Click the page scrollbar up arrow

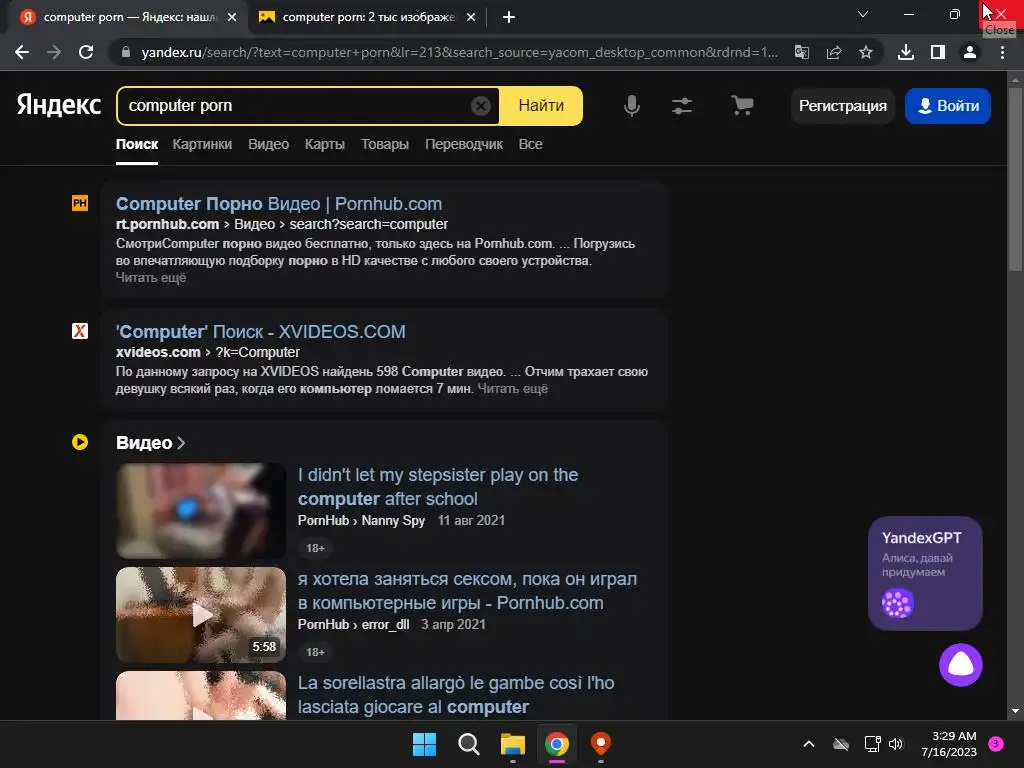1015,80
